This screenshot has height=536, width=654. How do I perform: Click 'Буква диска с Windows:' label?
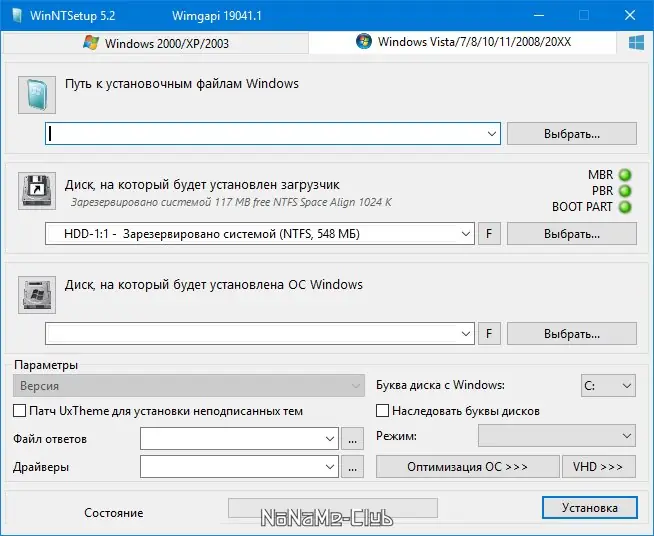[x=440, y=385]
